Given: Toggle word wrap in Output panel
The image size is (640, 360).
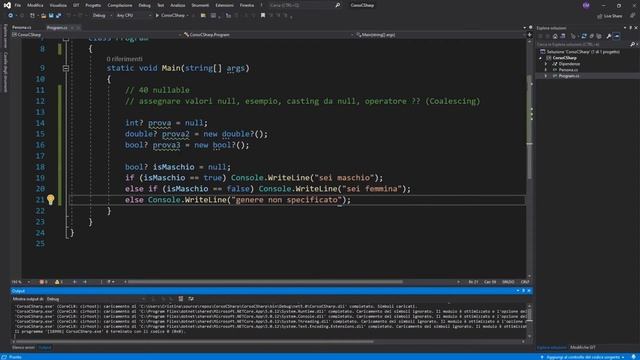Looking at the screenshot, I should 191,299.
